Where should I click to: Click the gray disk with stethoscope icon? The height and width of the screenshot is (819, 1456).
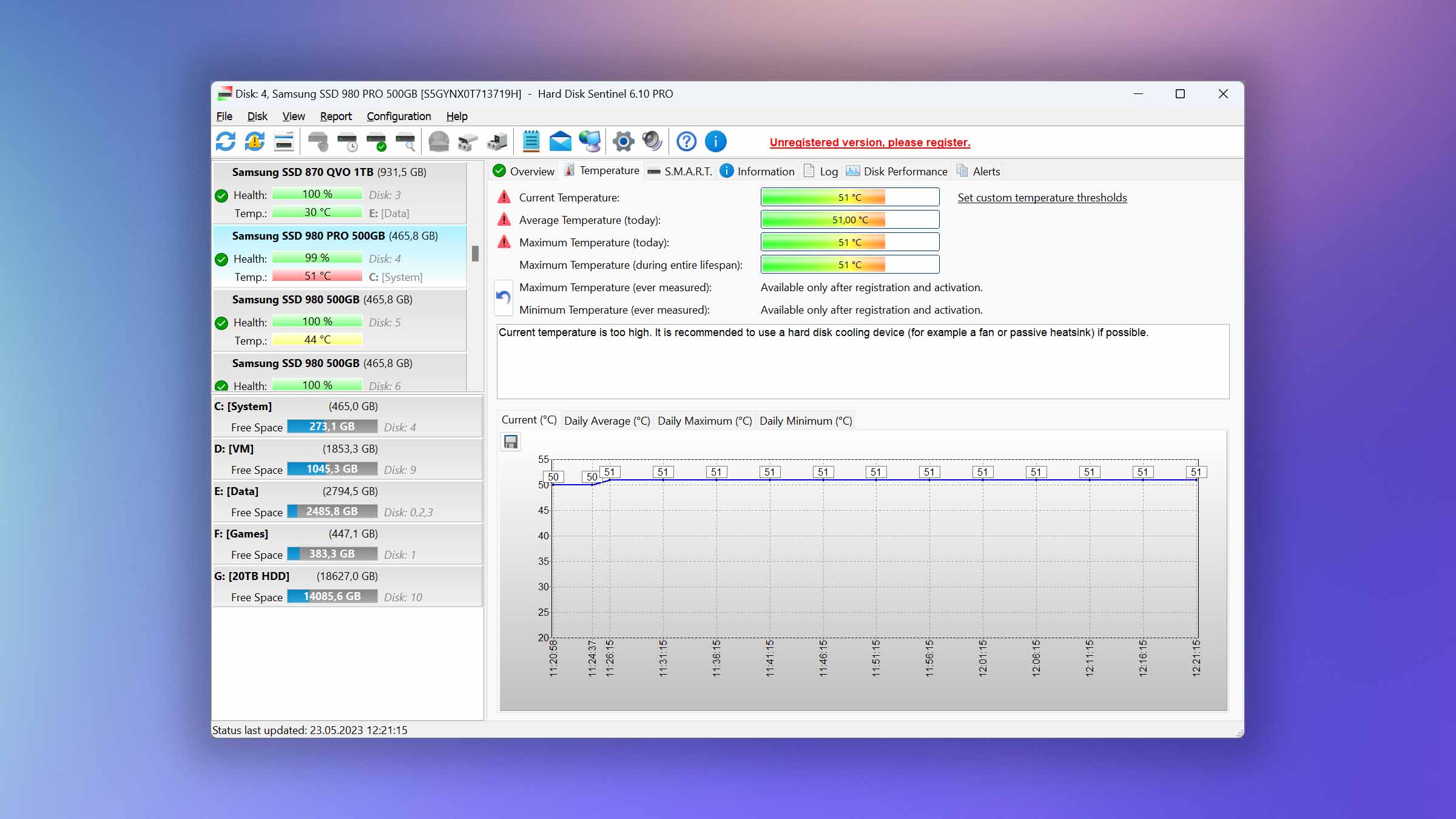tap(318, 142)
